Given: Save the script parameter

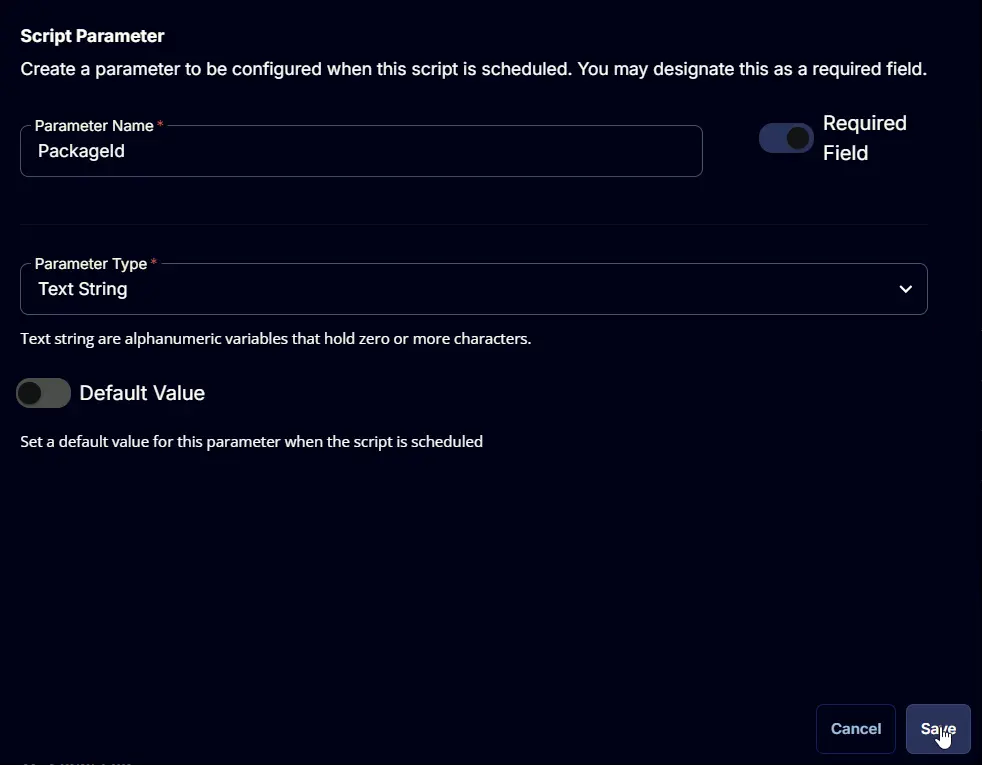Looking at the screenshot, I should click(938, 729).
